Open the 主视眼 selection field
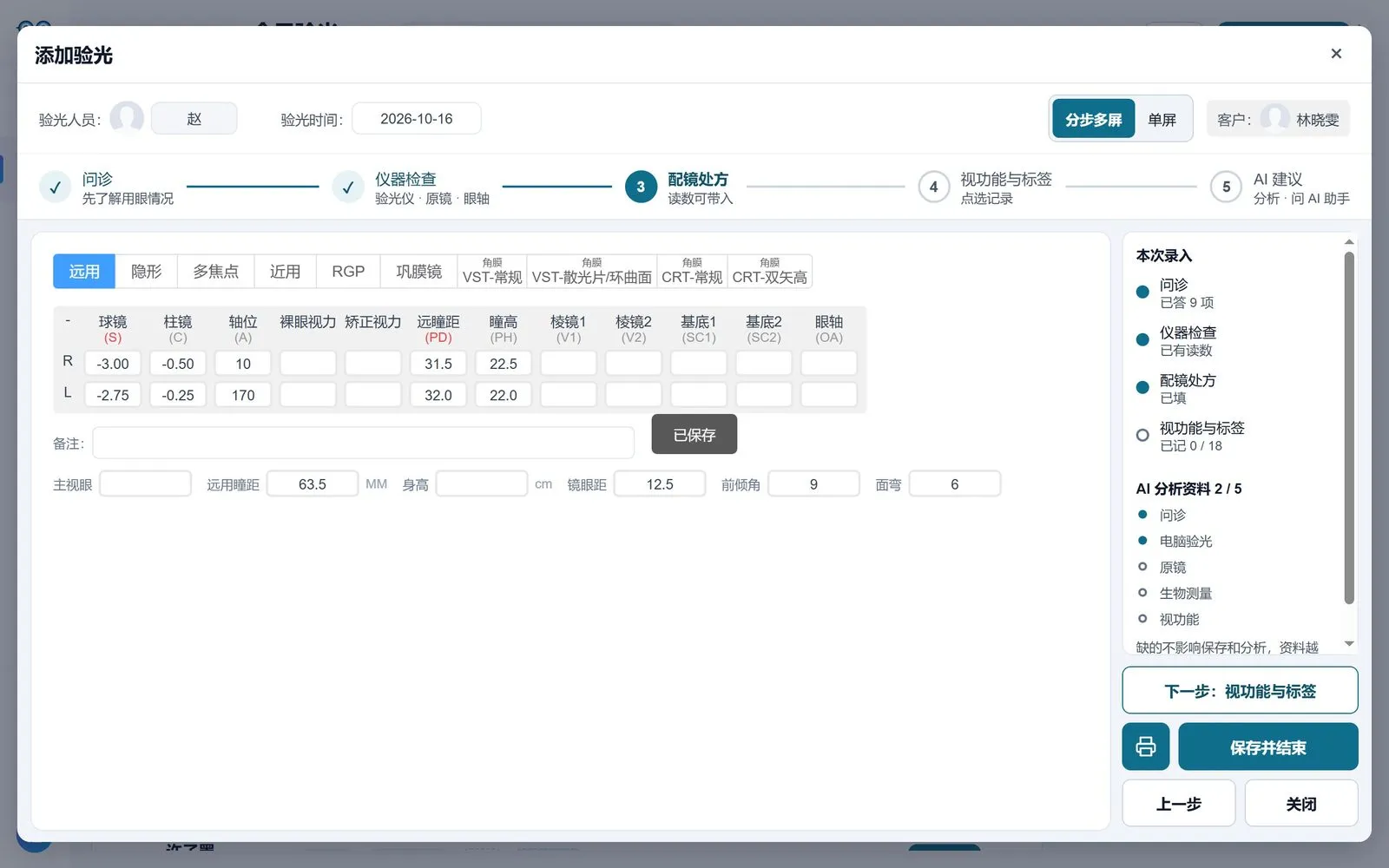Viewport: 1389px width, 868px height. [145, 483]
